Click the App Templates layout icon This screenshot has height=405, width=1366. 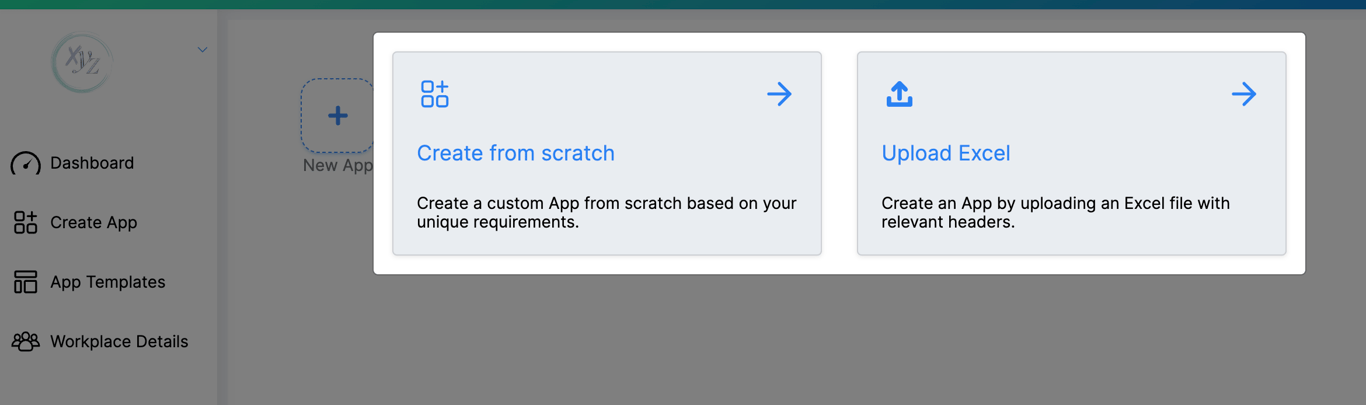tap(25, 282)
